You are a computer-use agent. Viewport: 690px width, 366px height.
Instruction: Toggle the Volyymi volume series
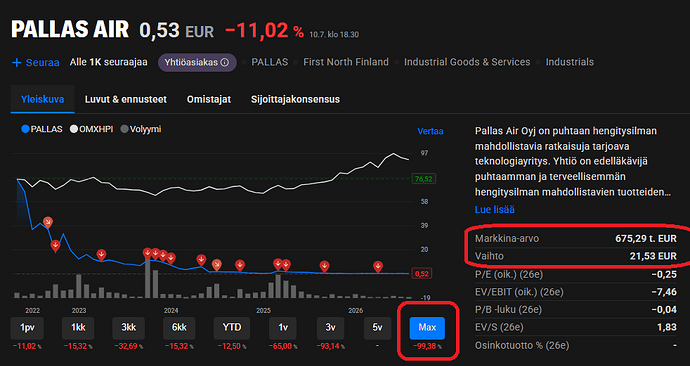(x=141, y=129)
